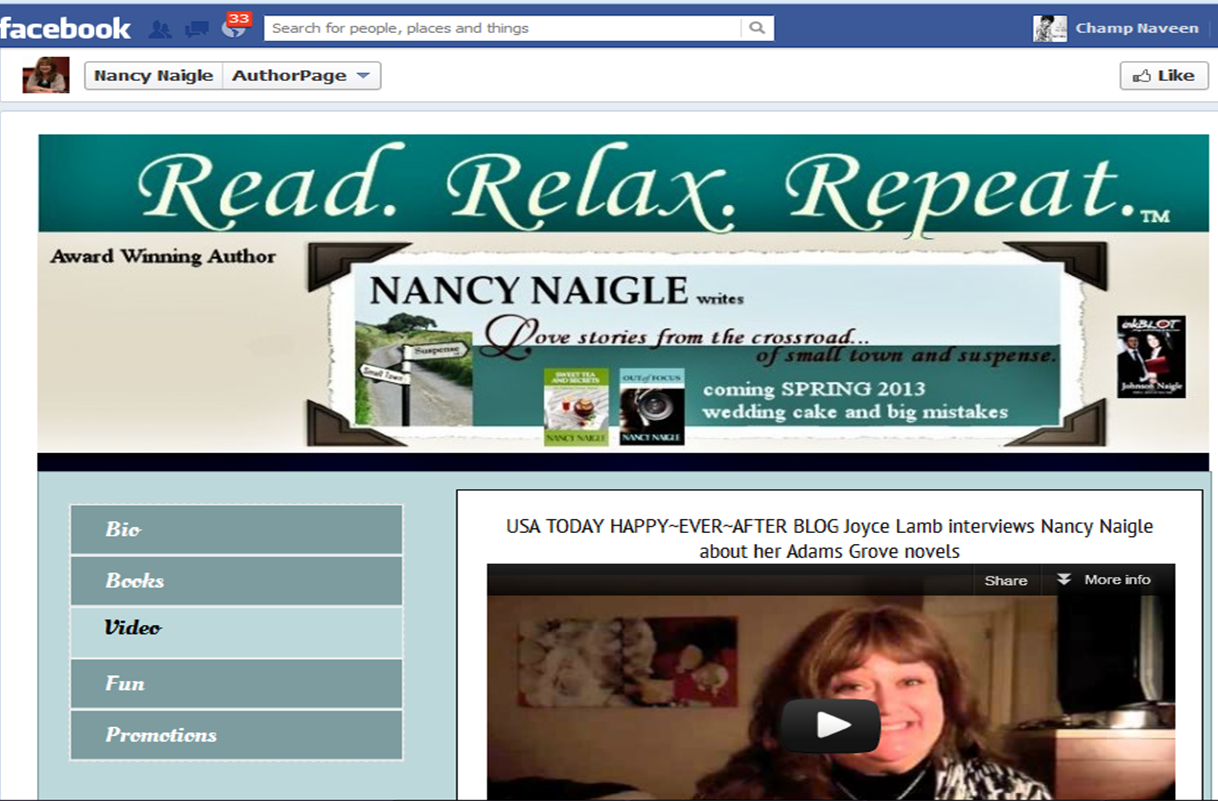Like the Nancy Naigle page
The width and height of the screenshot is (1218, 801).
pyautogui.click(x=1164, y=76)
